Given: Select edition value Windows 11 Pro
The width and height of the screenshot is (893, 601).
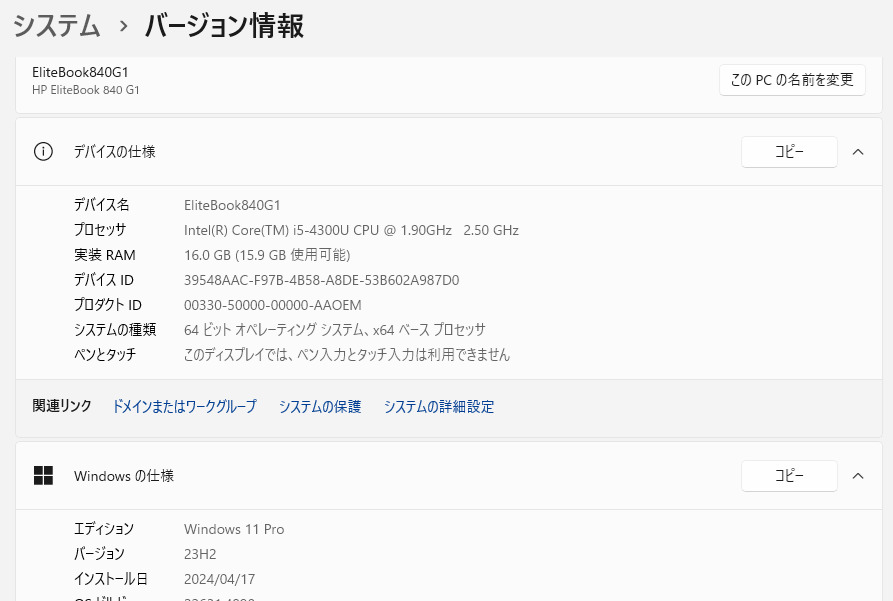Looking at the screenshot, I should pyautogui.click(x=234, y=529).
